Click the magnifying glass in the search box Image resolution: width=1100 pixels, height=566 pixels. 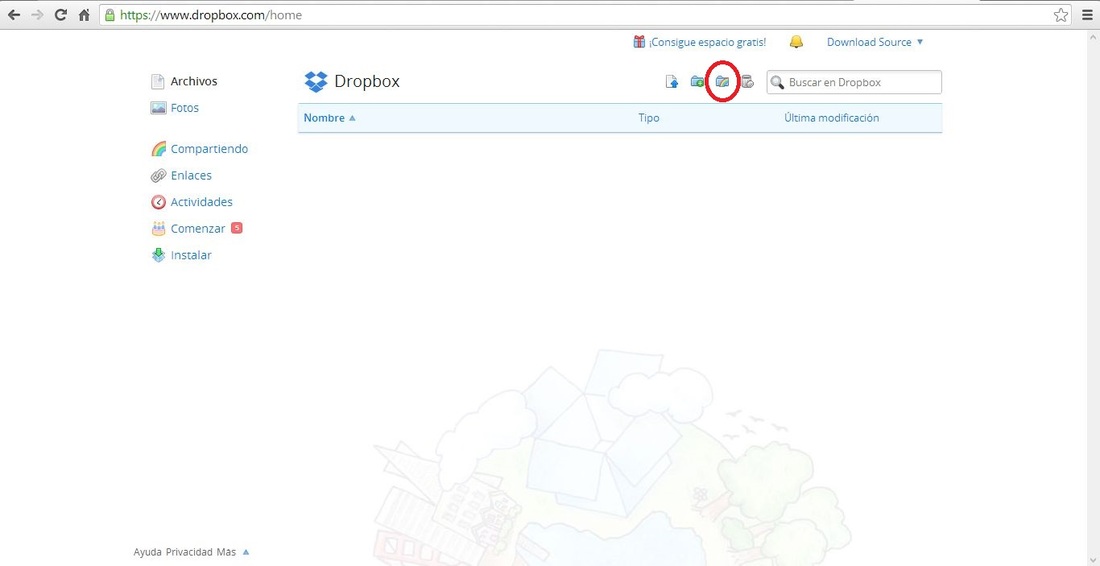[777, 83]
